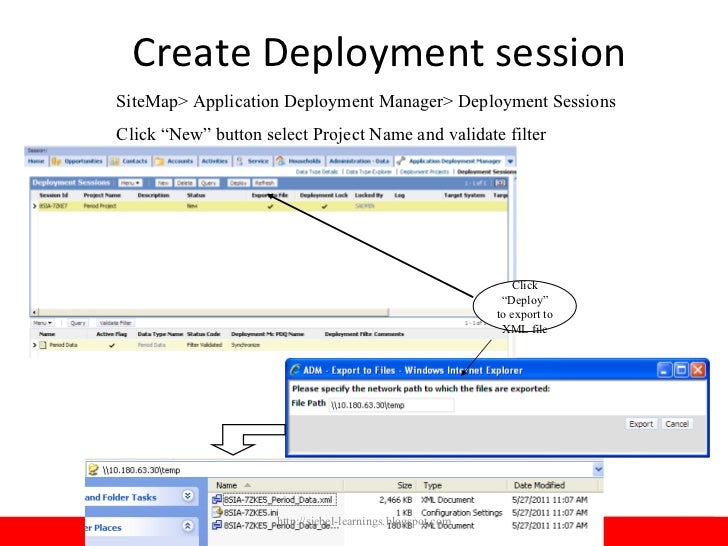This screenshot has height=546, width=728.
Task: Toggle the Export to File checkmark
Action: pyautogui.click(x=270, y=207)
